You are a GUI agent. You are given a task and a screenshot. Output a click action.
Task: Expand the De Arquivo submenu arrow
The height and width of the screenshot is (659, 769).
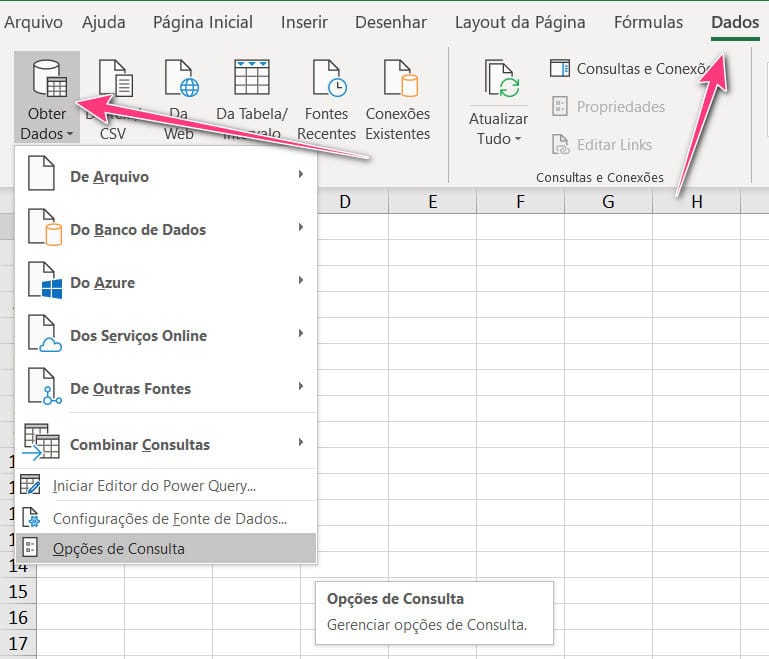point(301,174)
